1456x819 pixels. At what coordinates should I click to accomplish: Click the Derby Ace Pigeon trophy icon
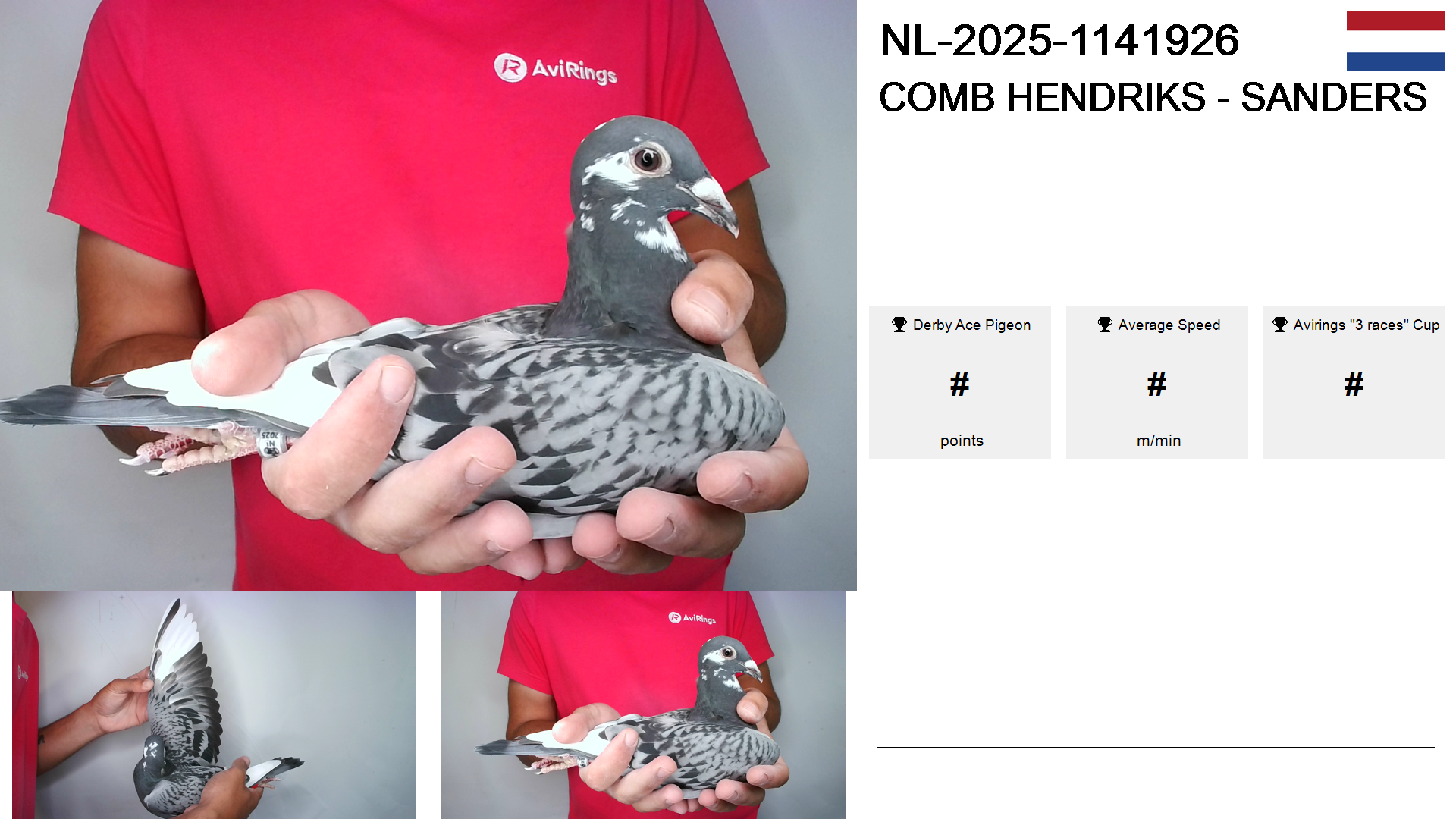point(899,325)
